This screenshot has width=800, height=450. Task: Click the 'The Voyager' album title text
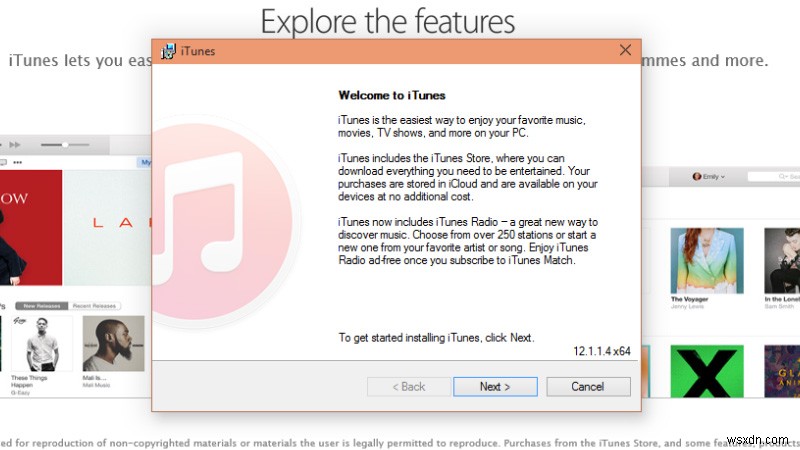pyautogui.click(x=689, y=299)
